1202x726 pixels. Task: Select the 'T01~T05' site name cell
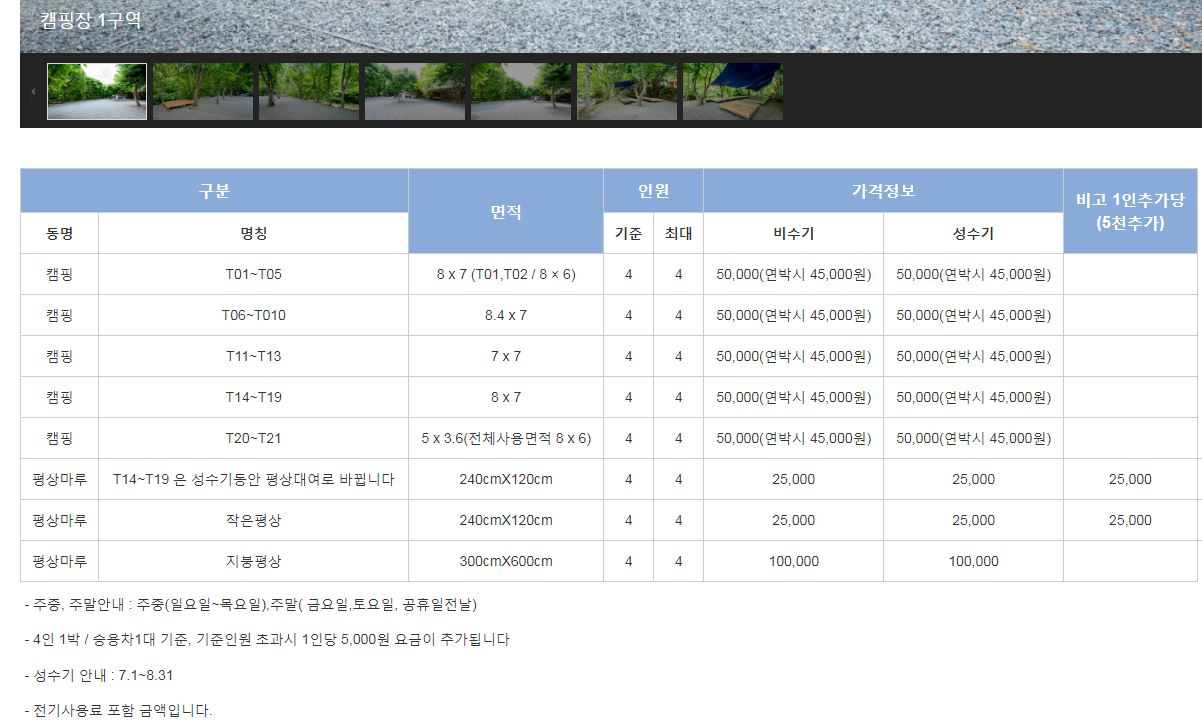253,274
